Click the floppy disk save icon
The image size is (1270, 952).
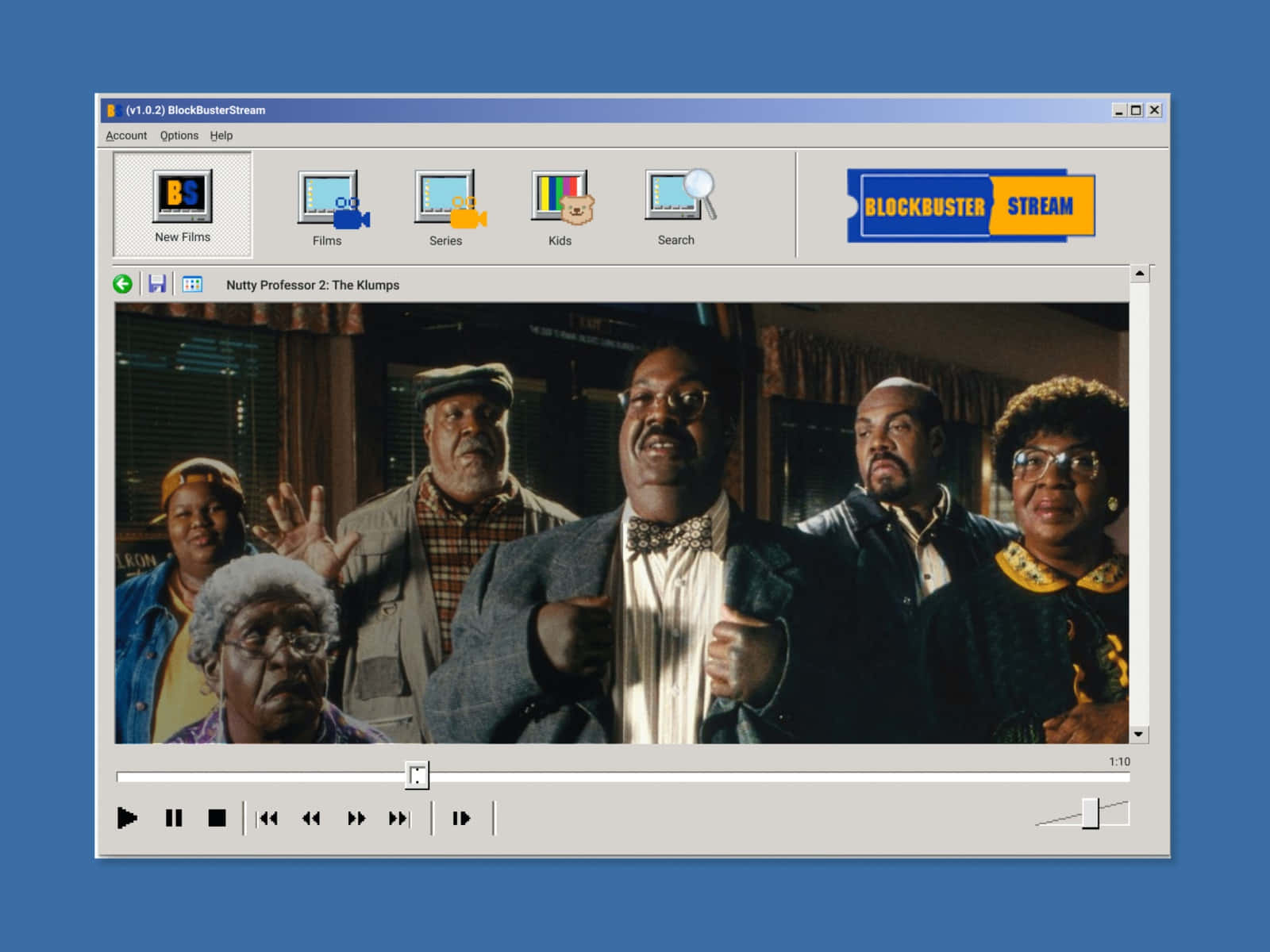[x=157, y=284]
